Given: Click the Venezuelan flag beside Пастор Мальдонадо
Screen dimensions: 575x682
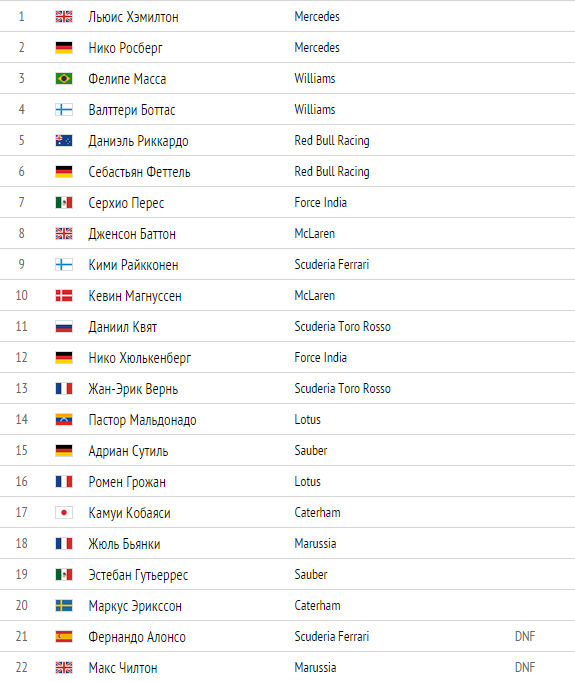Looking at the screenshot, I should point(64,420).
